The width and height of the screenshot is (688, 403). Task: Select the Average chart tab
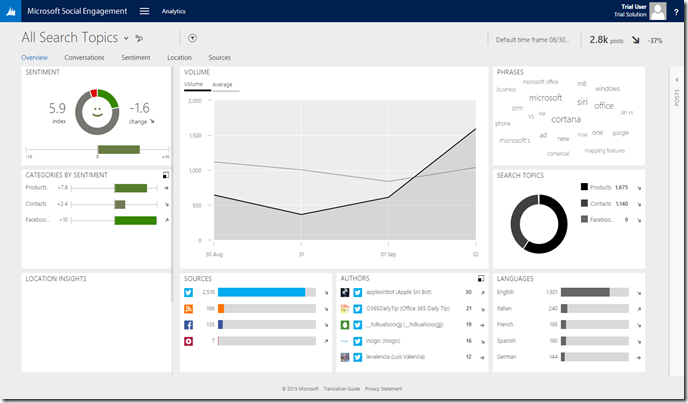(222, 85)
